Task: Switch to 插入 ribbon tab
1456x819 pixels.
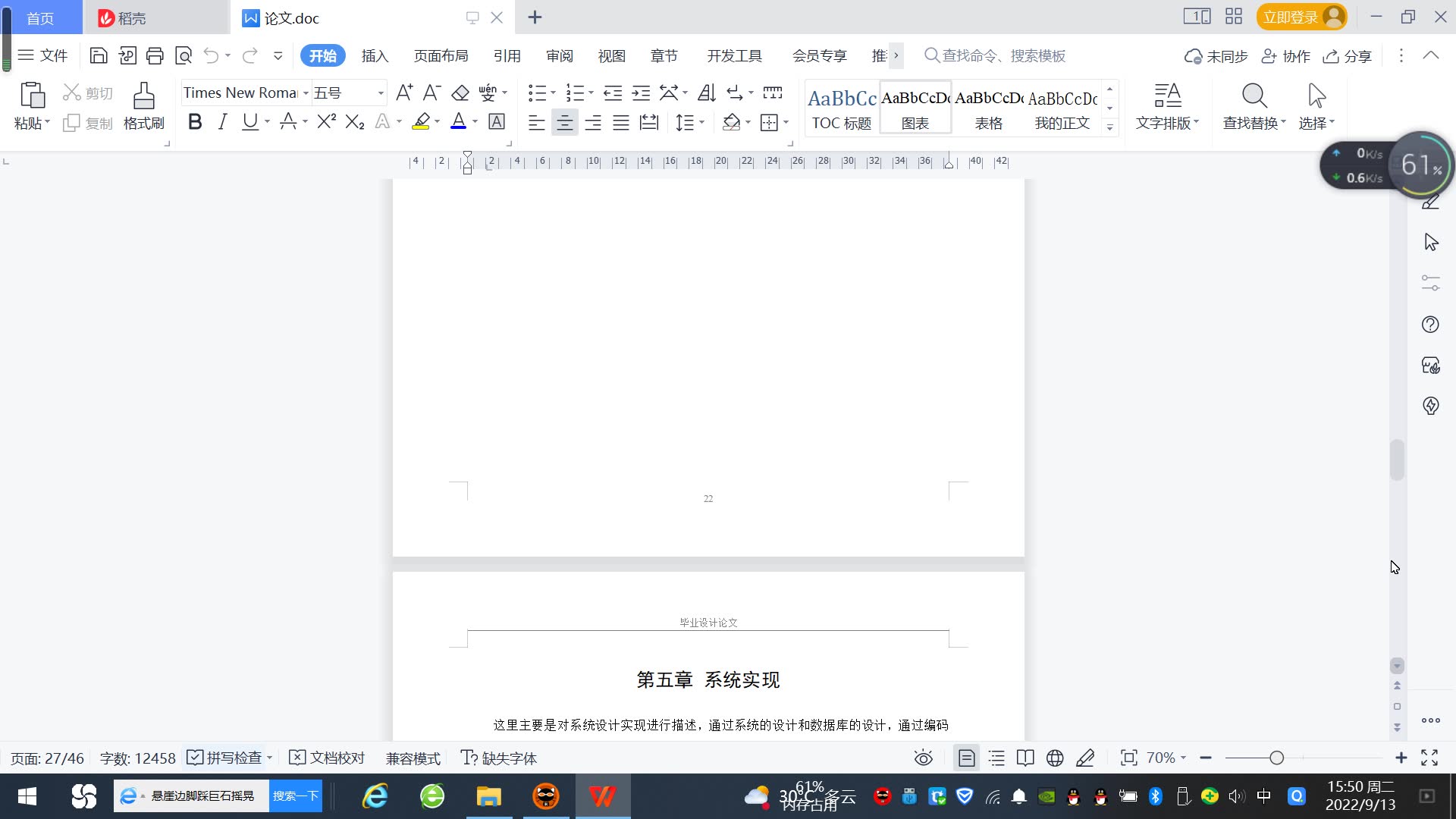Action: tap(375, 55)
